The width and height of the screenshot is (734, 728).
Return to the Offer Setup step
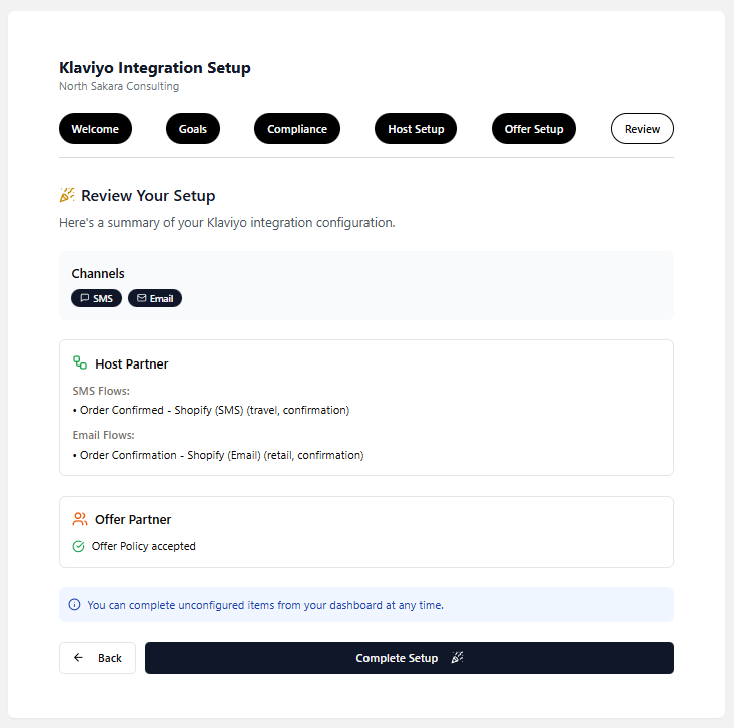point(534,129)
